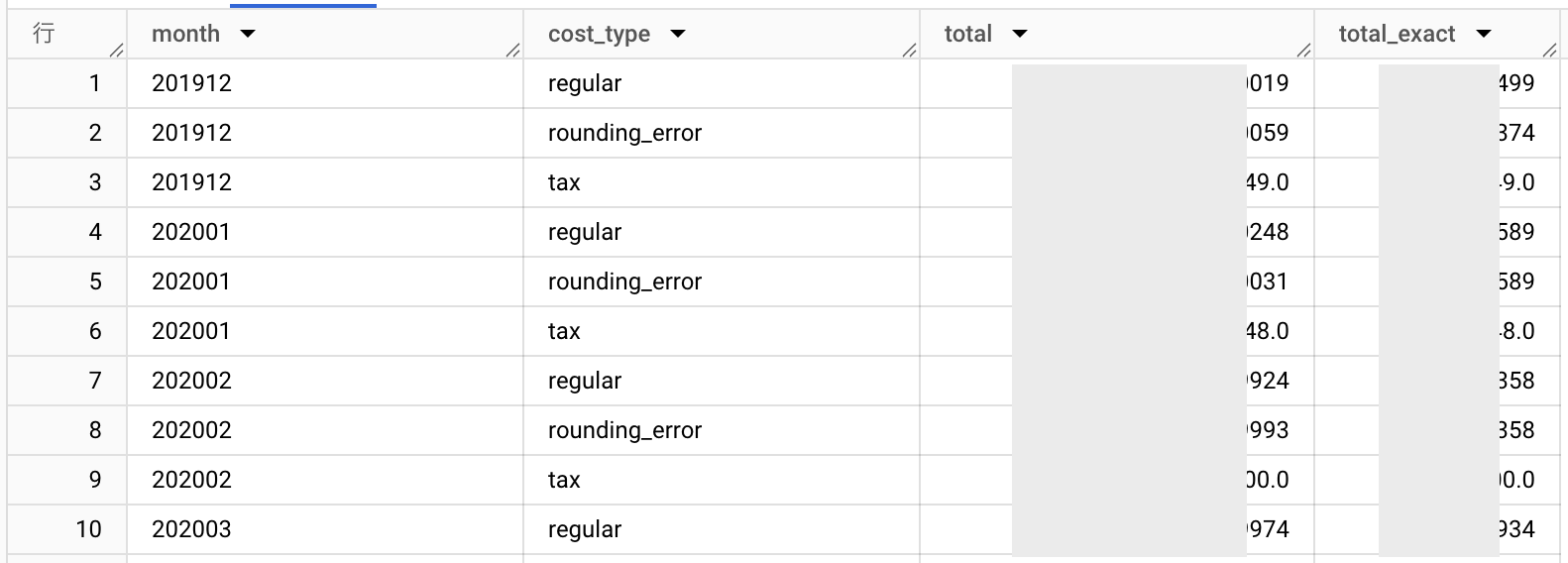The height and width of the screenshot is (563, 1568).
Task: Click the total_exact column resize handle
Action: [1549, 51]
